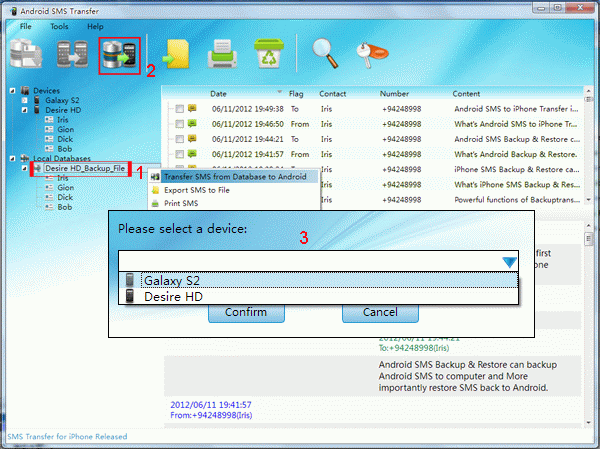Click the backup SMS to database toolbar icon
The width and height of the screenshot is (600, 449).
pos(26,54)
